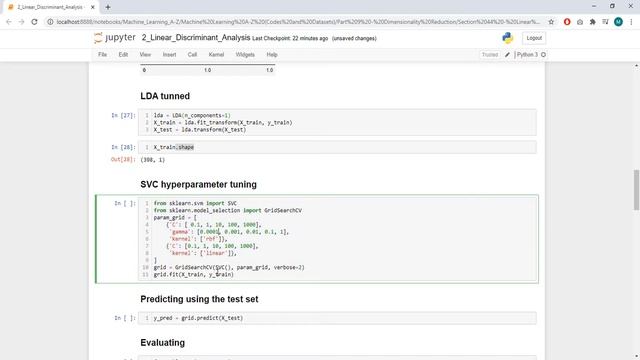Click the LDA tunned heading
This screenshot has height=360, width=640.
coord(165,96)
